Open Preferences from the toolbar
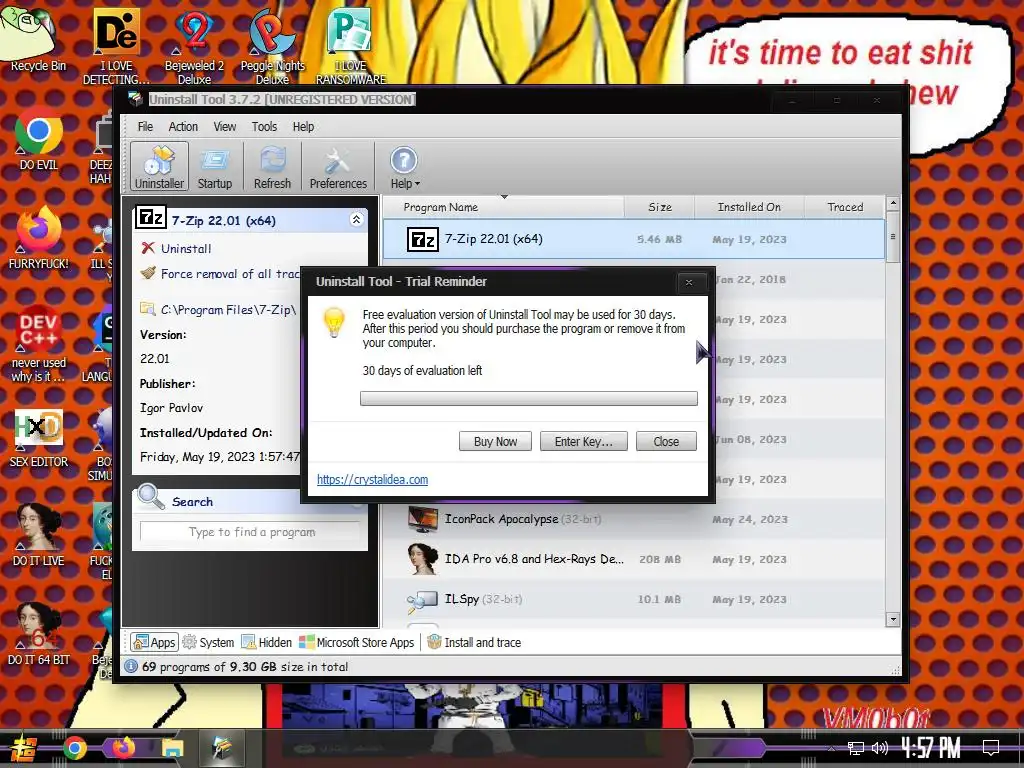This screenshot has height=768, width=1024. click(x=338, y=167)
